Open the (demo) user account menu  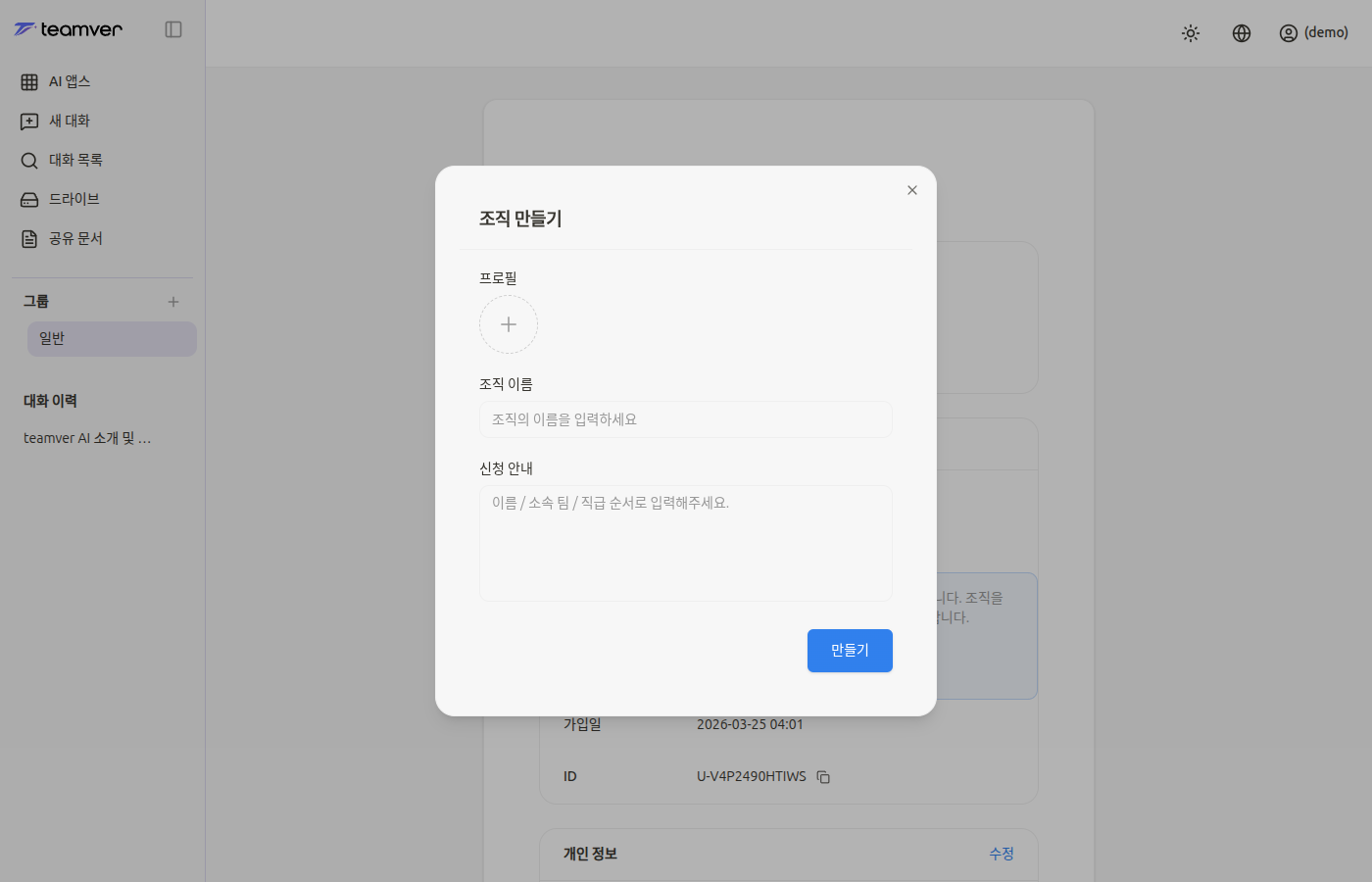point(1314,33)
